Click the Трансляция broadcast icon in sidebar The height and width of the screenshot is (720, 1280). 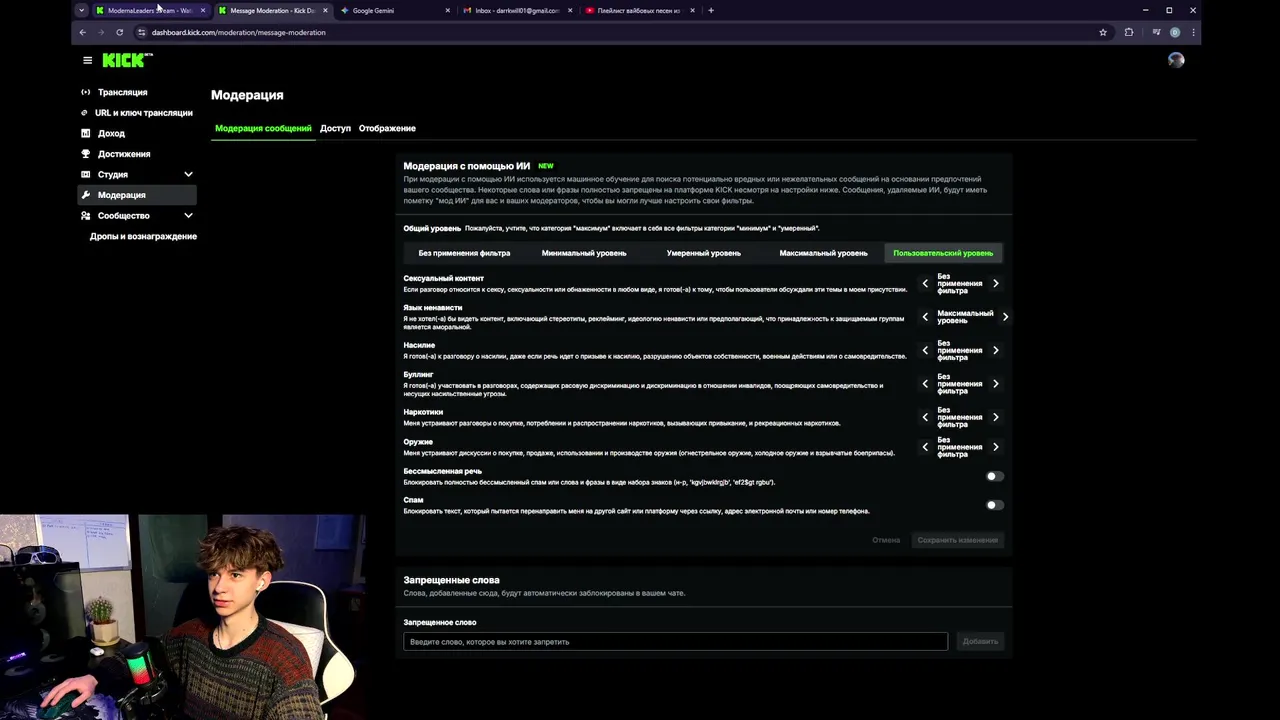tap(85, 92)
